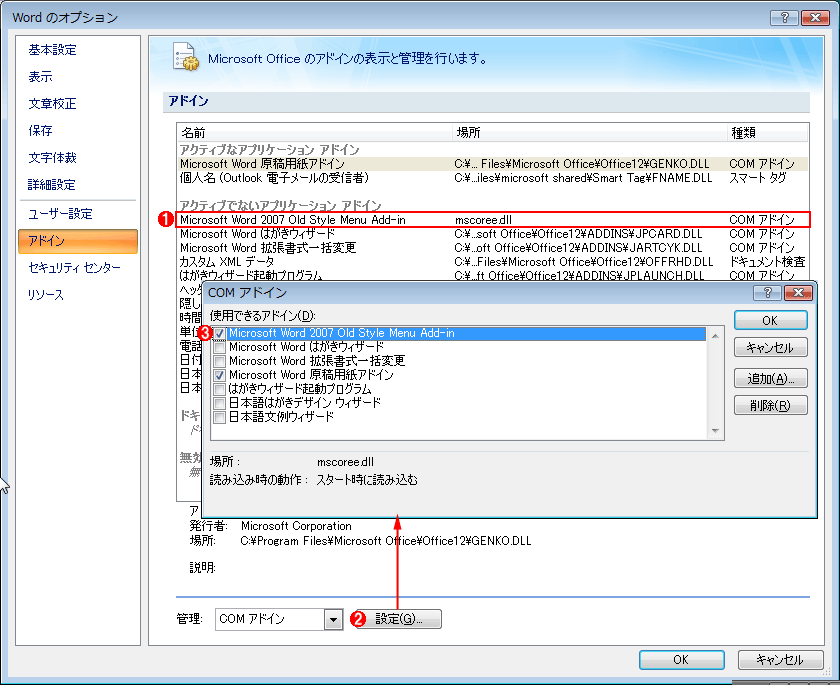Click up arrow of add-in list scrollbar
Screen dimensions: 840x685
click(x=715, y=335)
